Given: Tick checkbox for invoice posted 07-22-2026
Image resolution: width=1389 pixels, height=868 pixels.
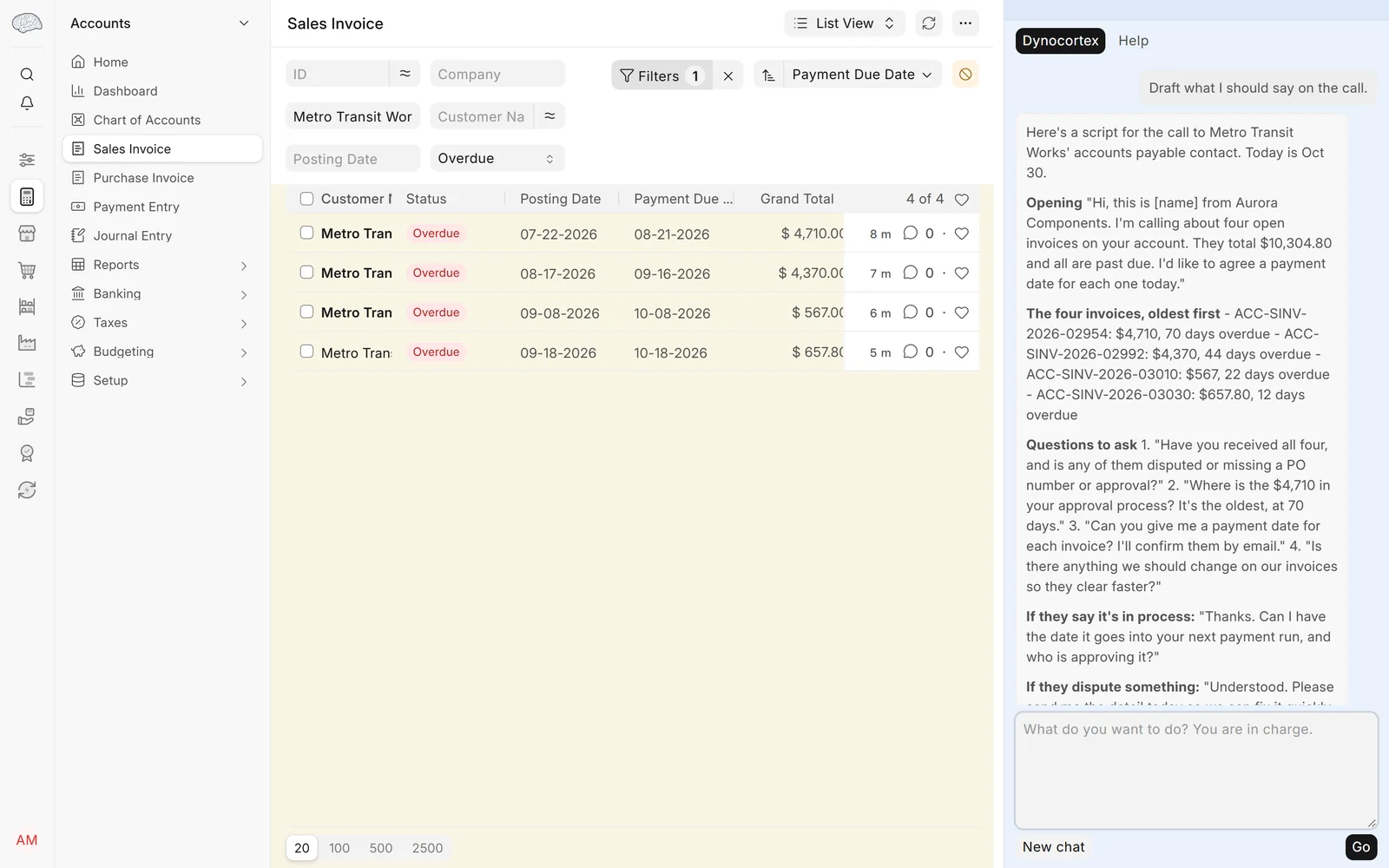Looking at the screenshot, I should coord(306,233).
